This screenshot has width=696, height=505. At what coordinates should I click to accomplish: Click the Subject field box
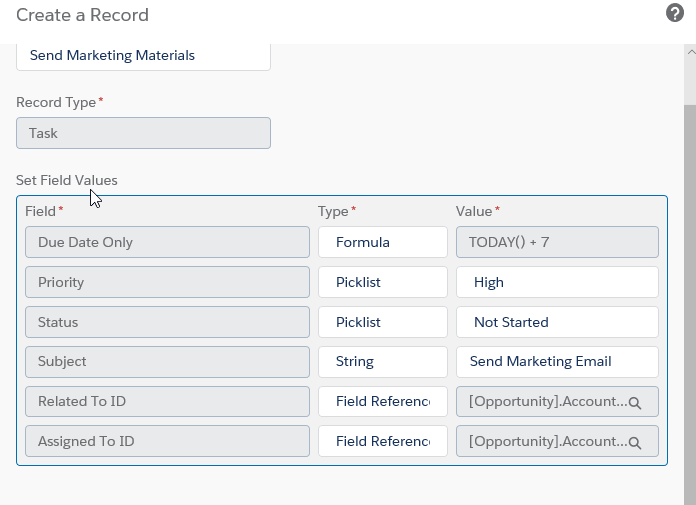tap(167, 361)
